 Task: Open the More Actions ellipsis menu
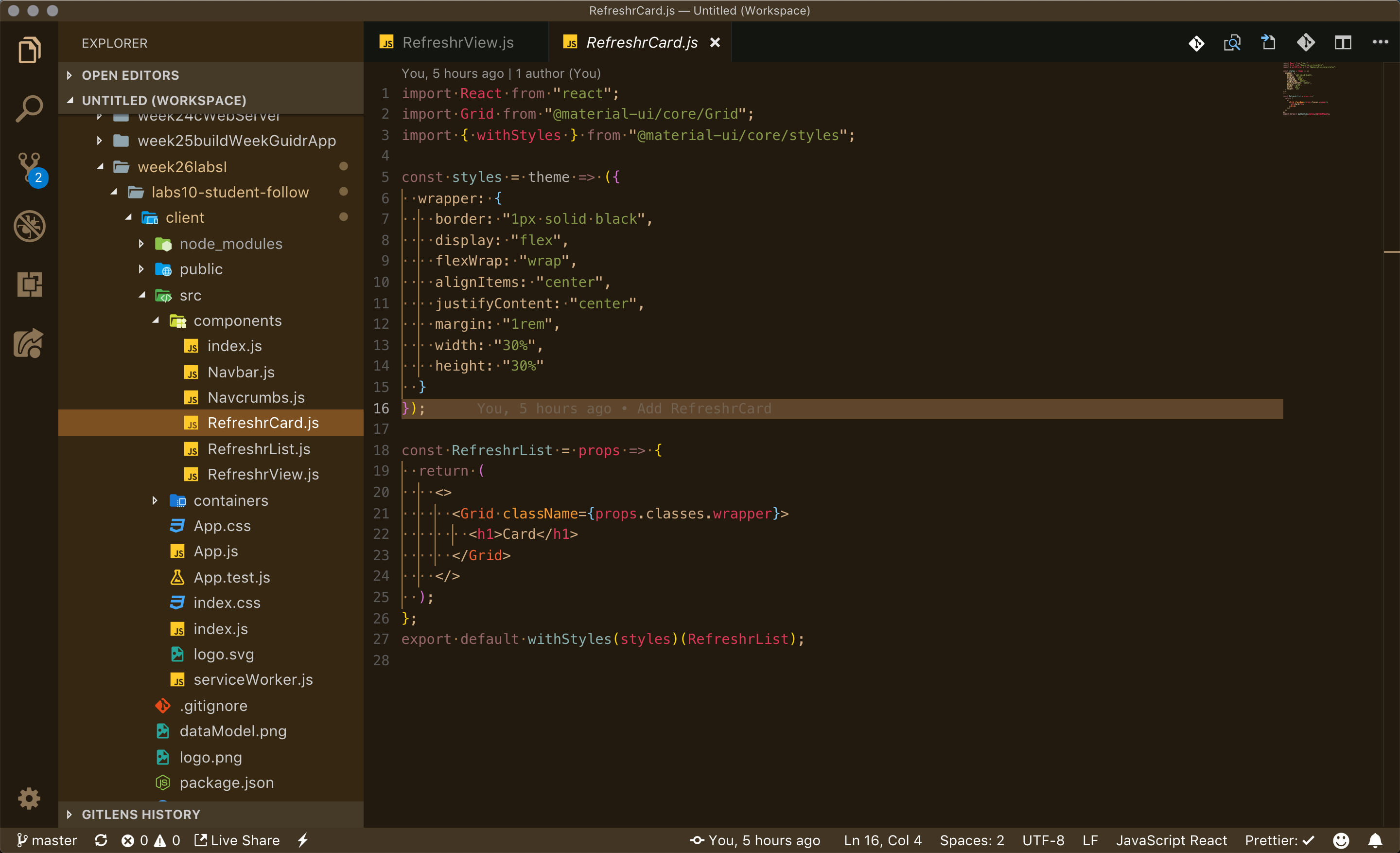(x=1380, y=43)
